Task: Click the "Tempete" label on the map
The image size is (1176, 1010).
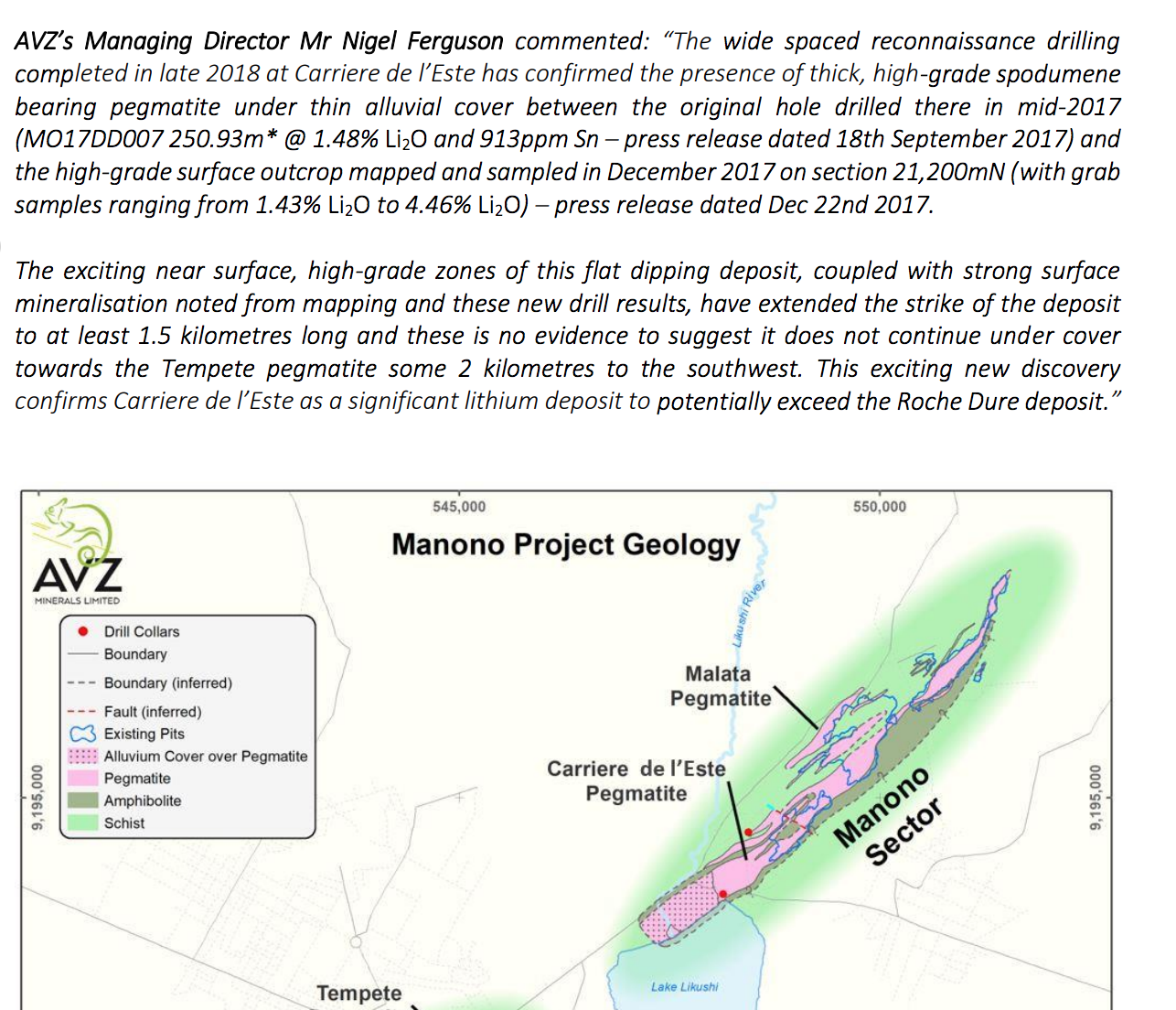Action: tap(359, 993)
